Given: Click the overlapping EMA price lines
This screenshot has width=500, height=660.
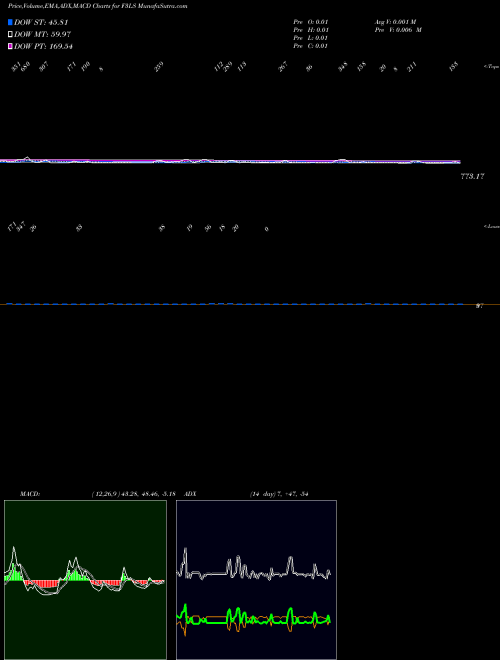Looking at the screenshot, I should (230, 161).
